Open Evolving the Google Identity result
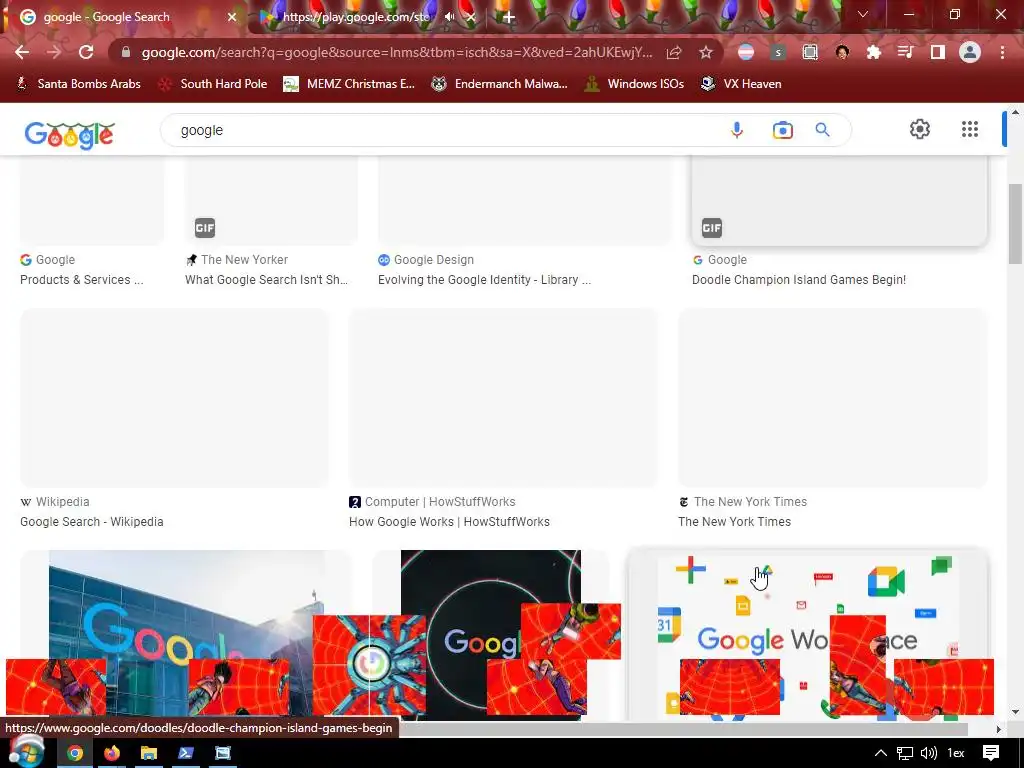This screenshot has height=768, width=1024. (484, 280)
